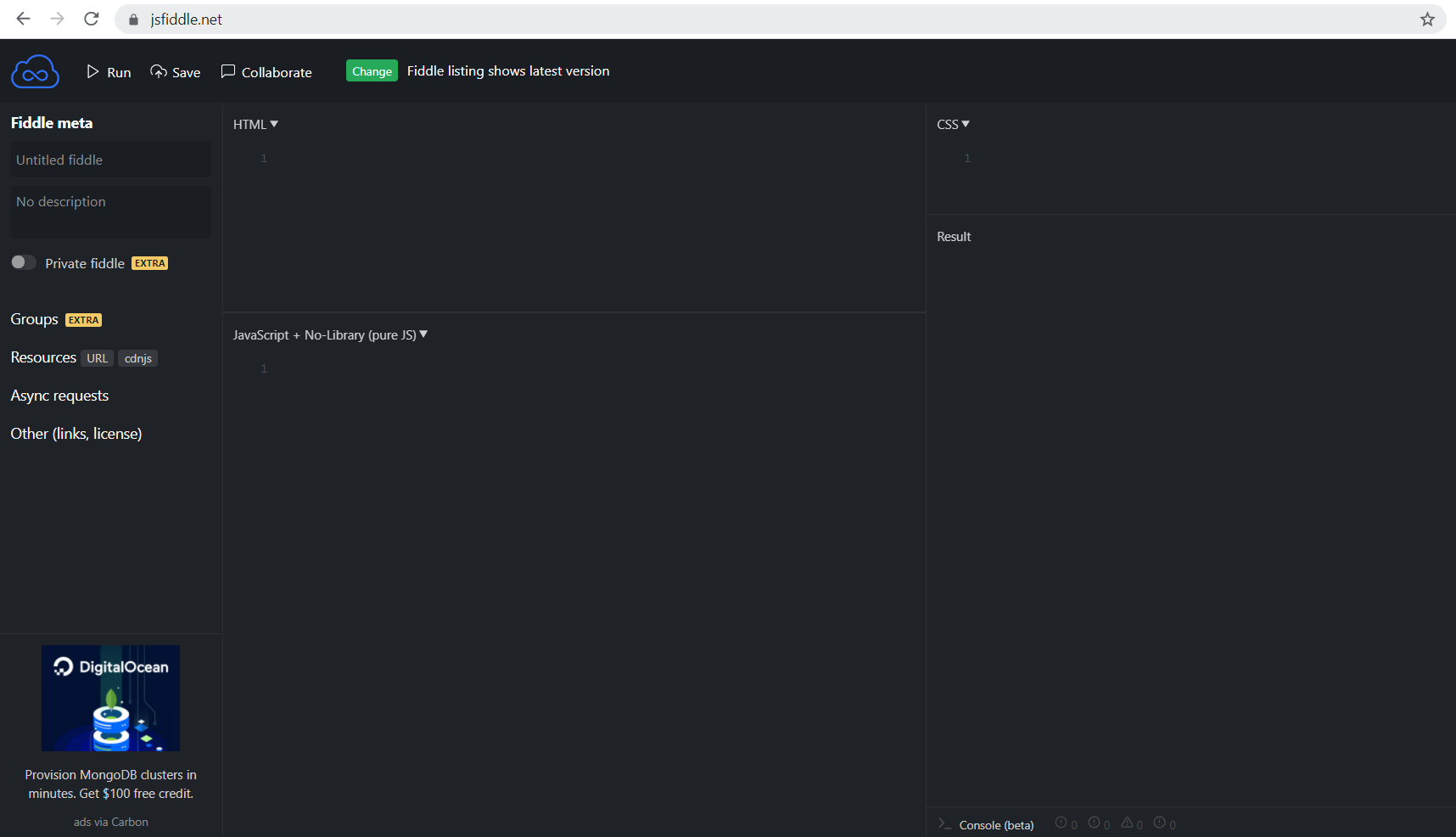Toggle the Private fiddle switch
The width and height of the screenshot is (1456, 837).
pyautogui.click(x=24, y=262)
